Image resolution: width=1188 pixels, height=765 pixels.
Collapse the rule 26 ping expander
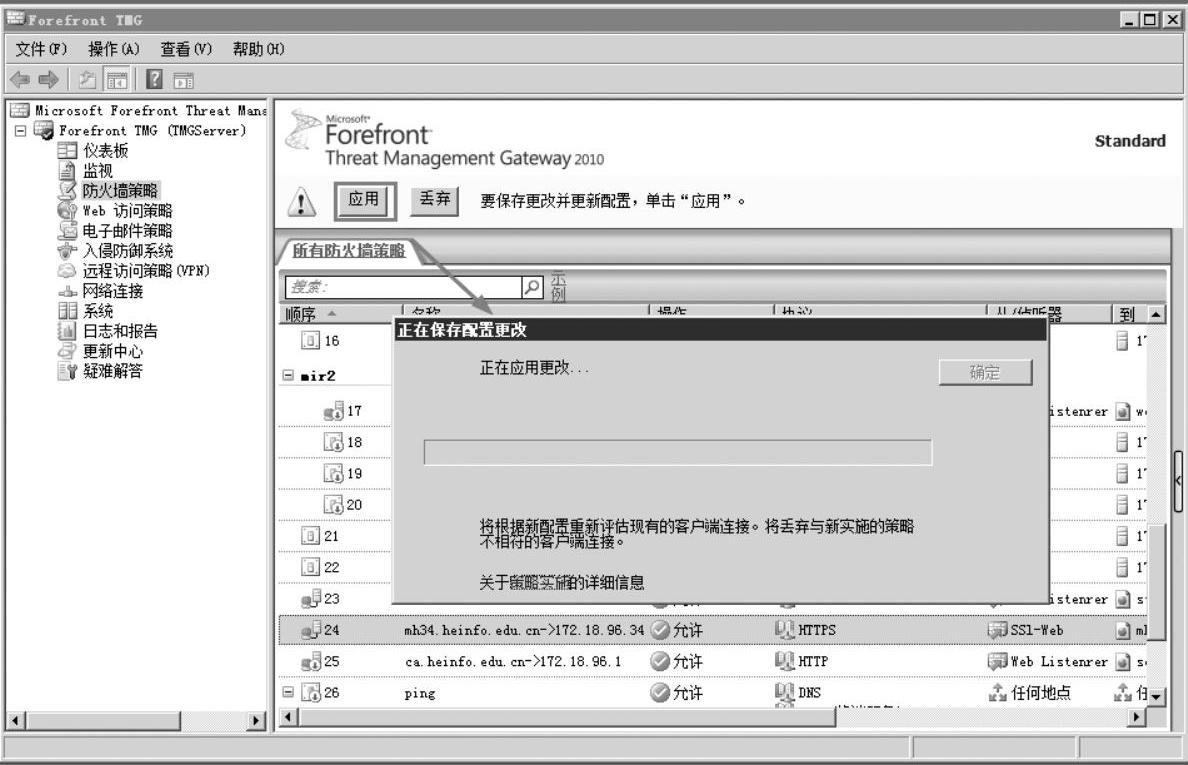[288, 692]
